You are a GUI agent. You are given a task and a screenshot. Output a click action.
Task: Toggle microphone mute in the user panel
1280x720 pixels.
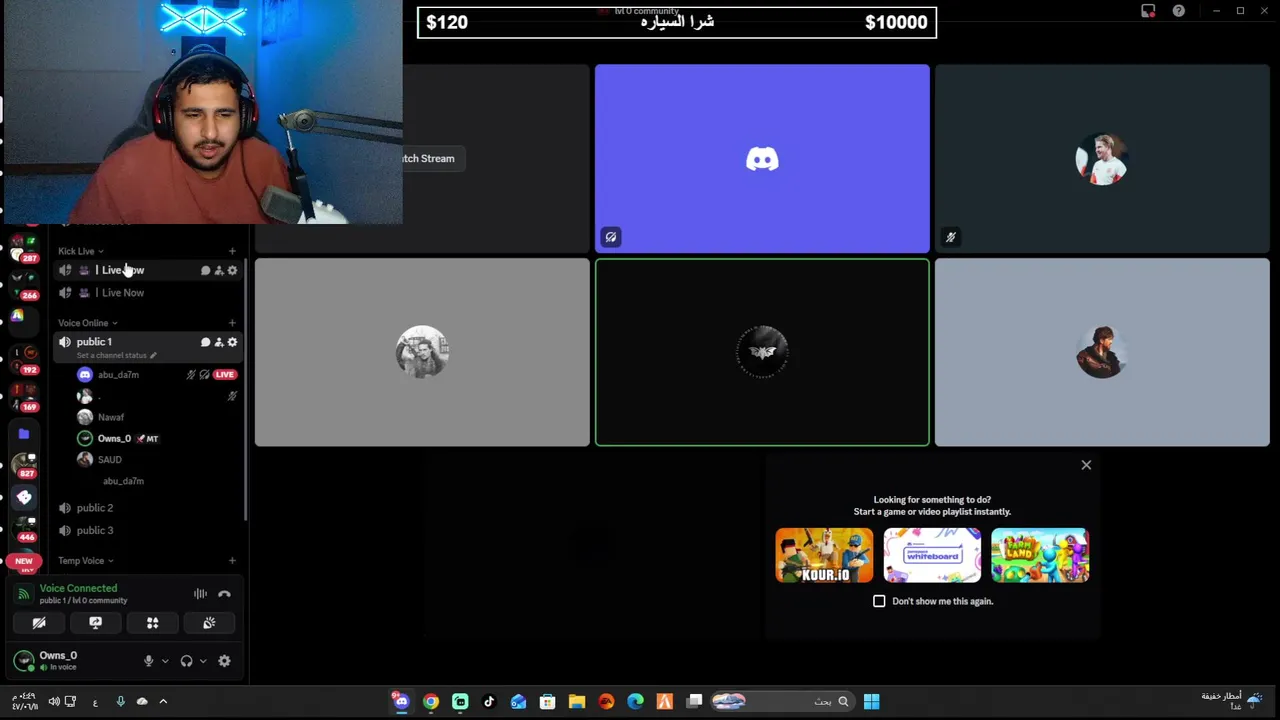(148, 661)
